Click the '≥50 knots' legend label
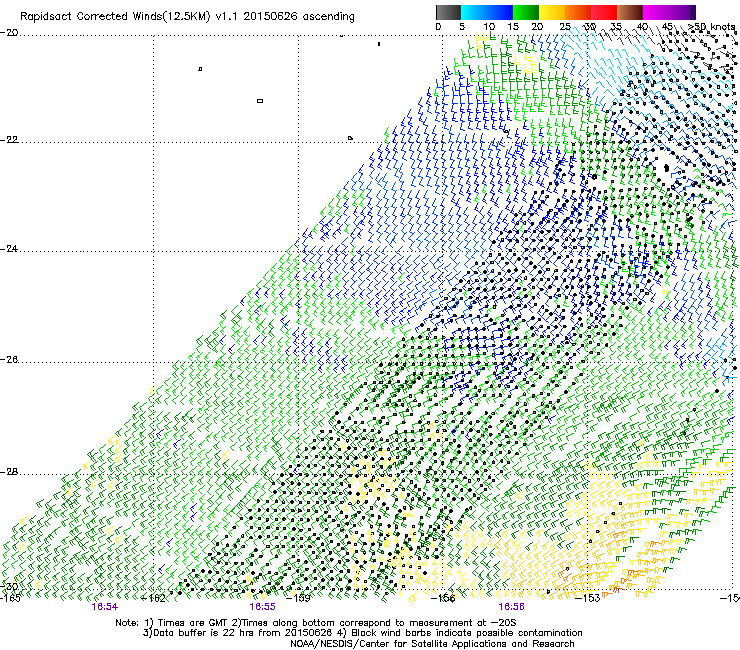The image size is (740, 650). (x=711, y=27)
